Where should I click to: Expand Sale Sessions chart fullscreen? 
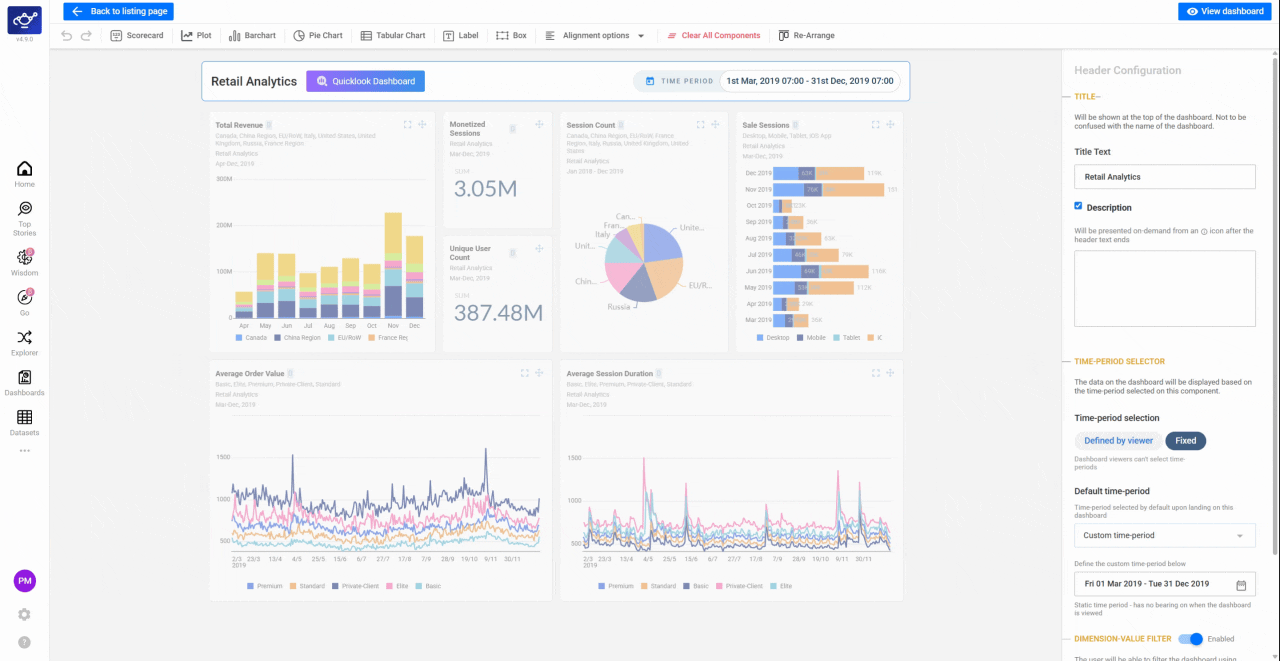pos(875,125)
